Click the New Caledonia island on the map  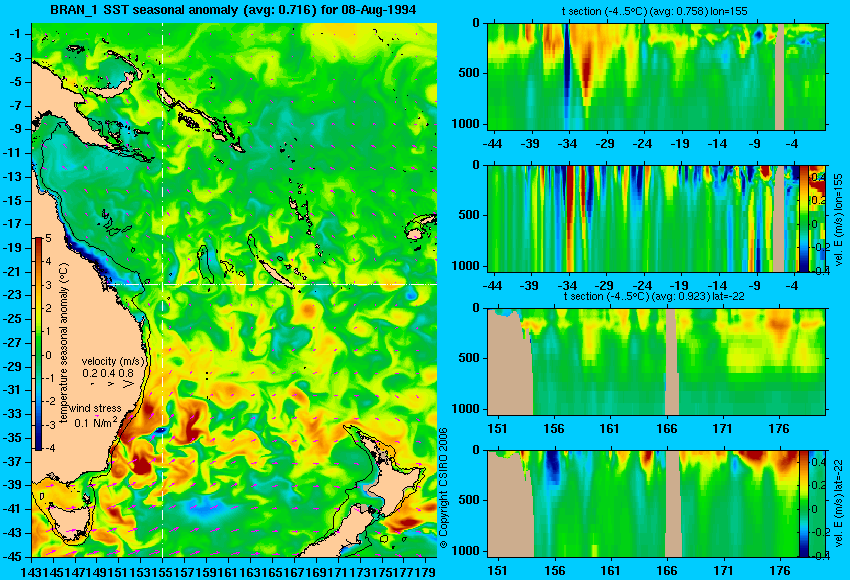(x=276, y=274)
